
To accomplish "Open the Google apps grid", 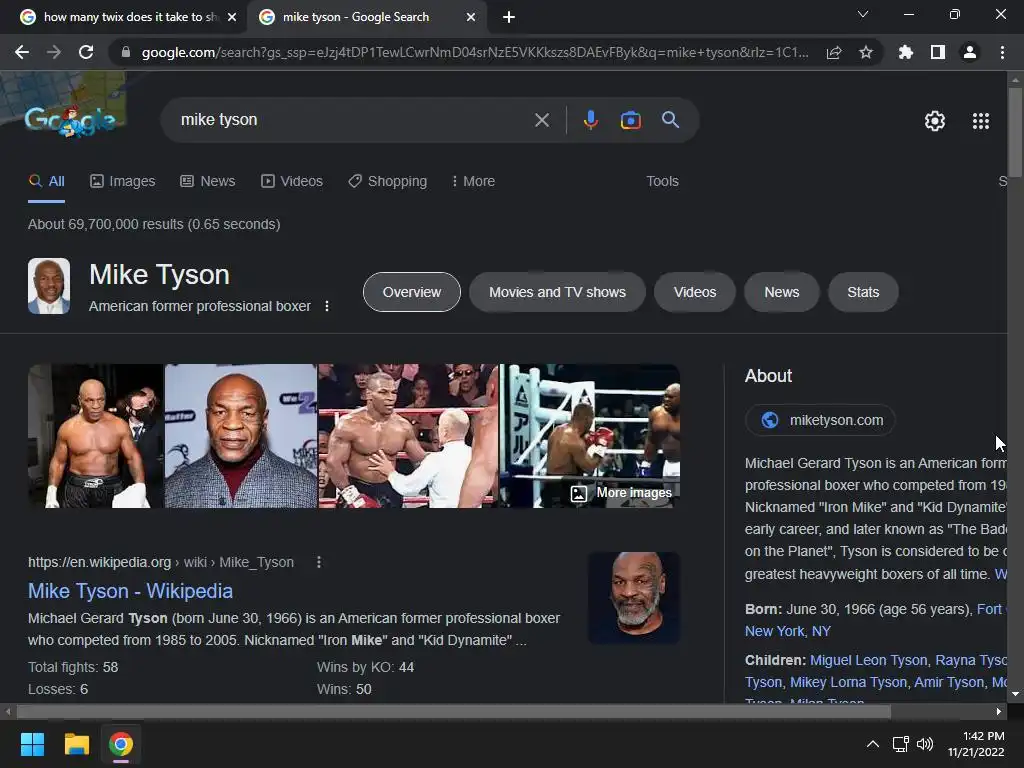I will [x=980, y=121].
